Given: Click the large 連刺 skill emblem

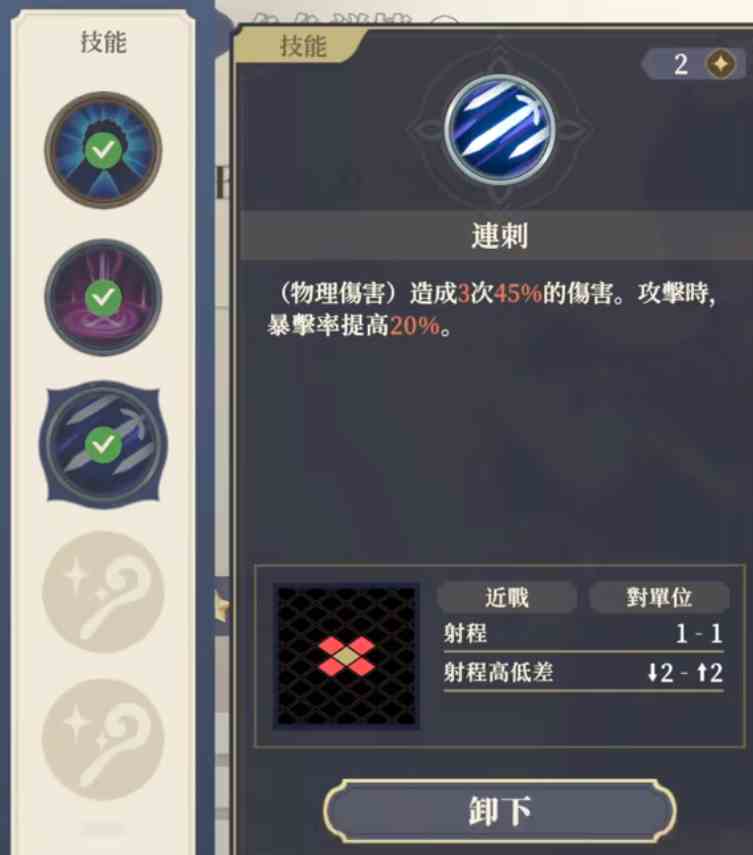Looking at the screenshot, I should click(x=500, y=130).
